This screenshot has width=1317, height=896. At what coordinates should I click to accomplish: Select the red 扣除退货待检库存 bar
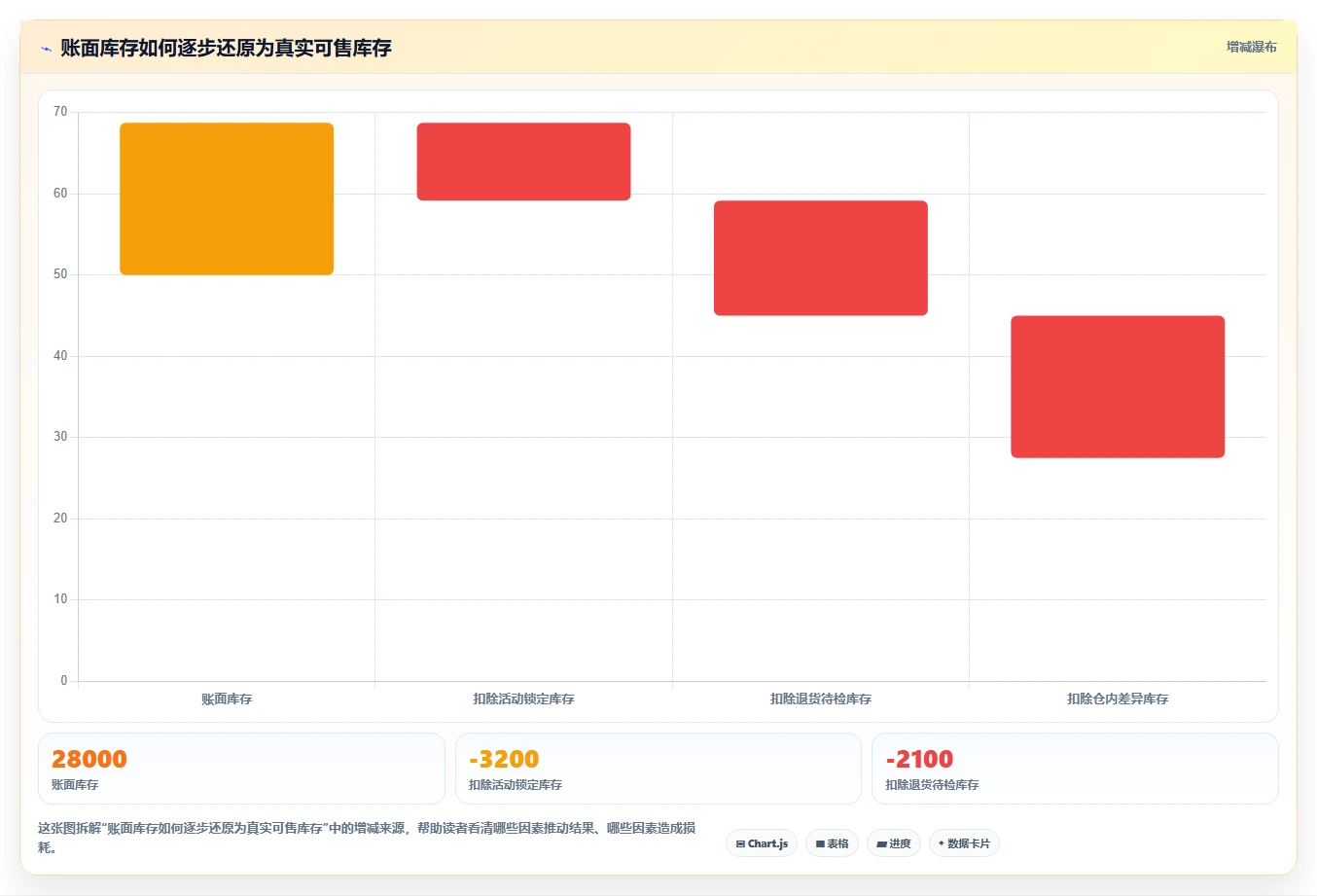point(821,258)
